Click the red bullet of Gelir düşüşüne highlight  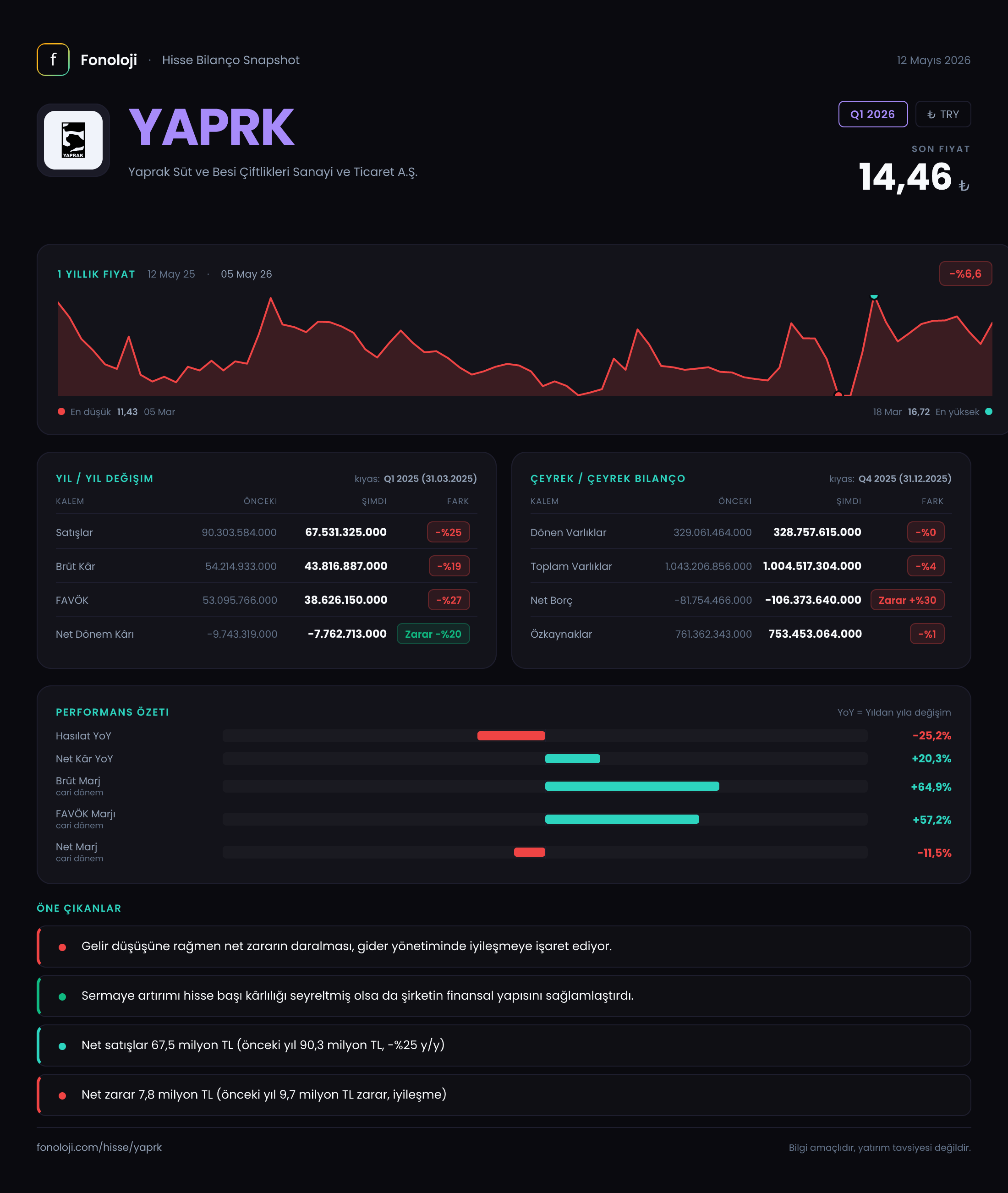62,947
